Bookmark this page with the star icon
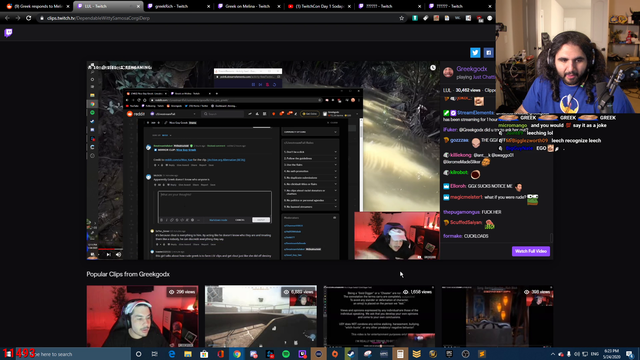640x360 pixels. [402, 18]
